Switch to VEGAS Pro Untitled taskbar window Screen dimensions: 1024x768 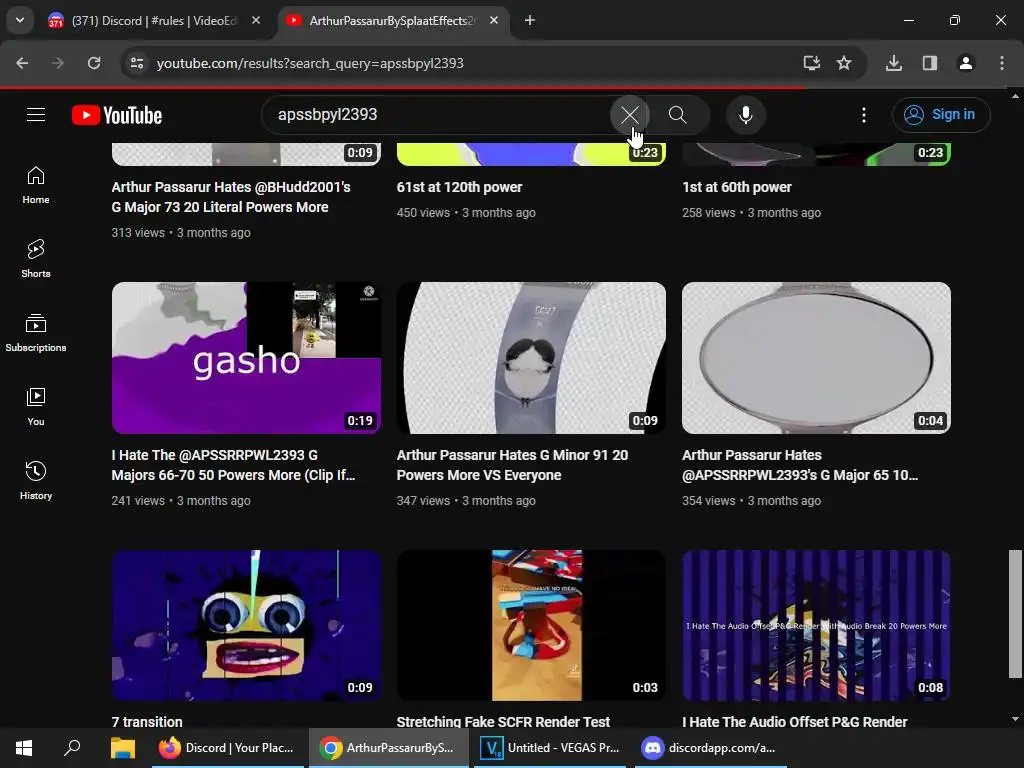pos(549,748)
